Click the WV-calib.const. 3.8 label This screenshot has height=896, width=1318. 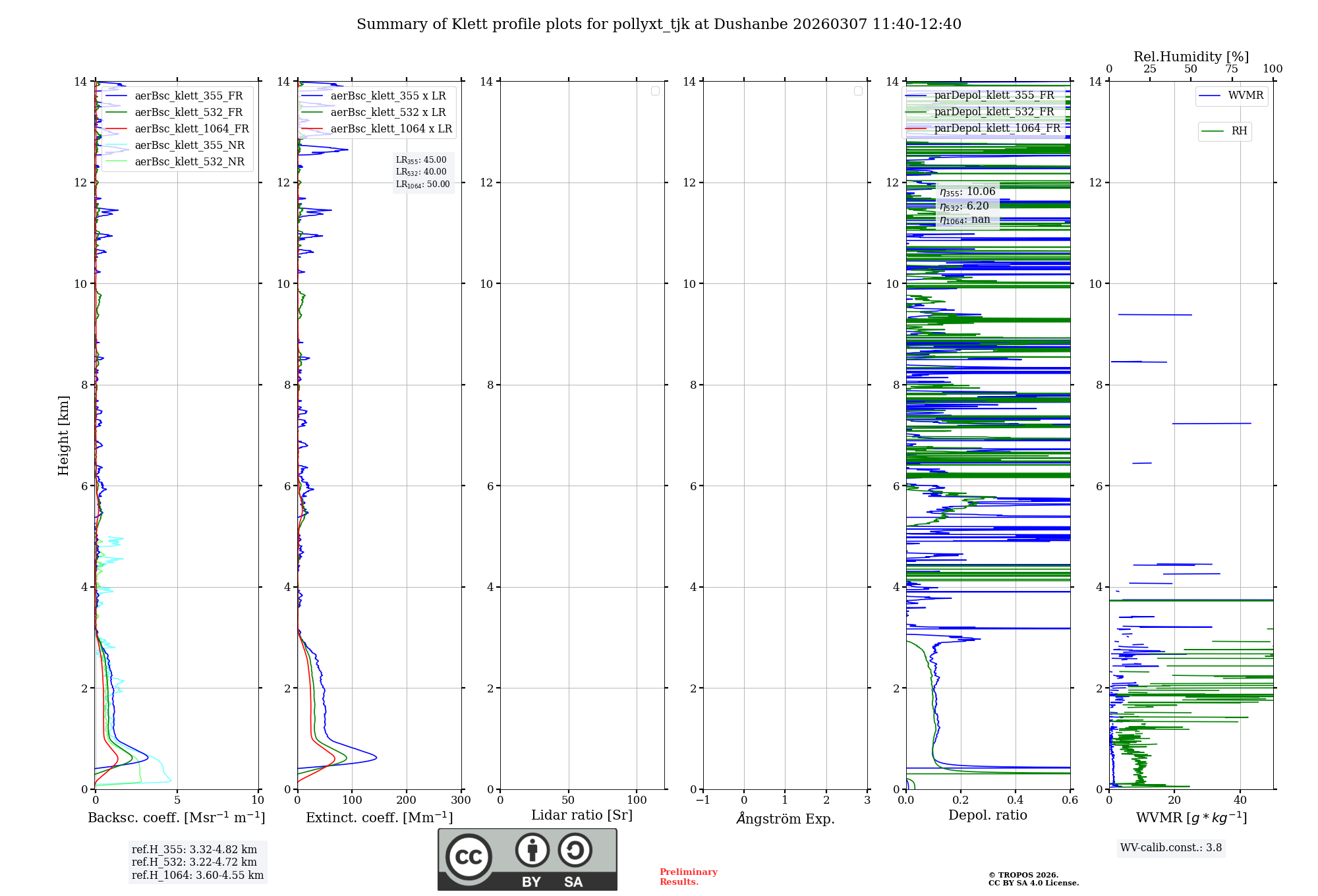1170,847
